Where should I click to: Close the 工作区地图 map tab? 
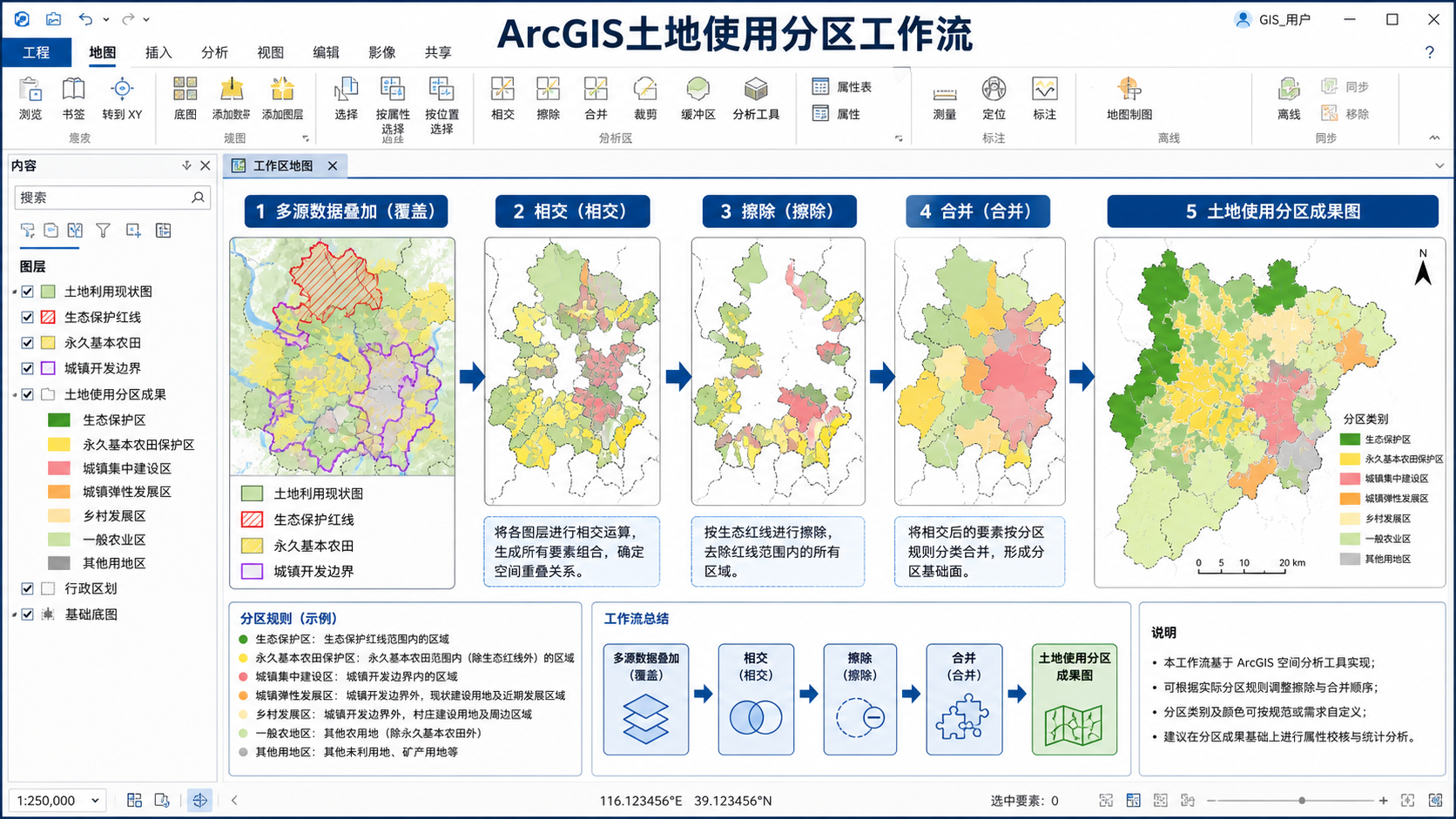pyautogui.click(x=333, y=165)
